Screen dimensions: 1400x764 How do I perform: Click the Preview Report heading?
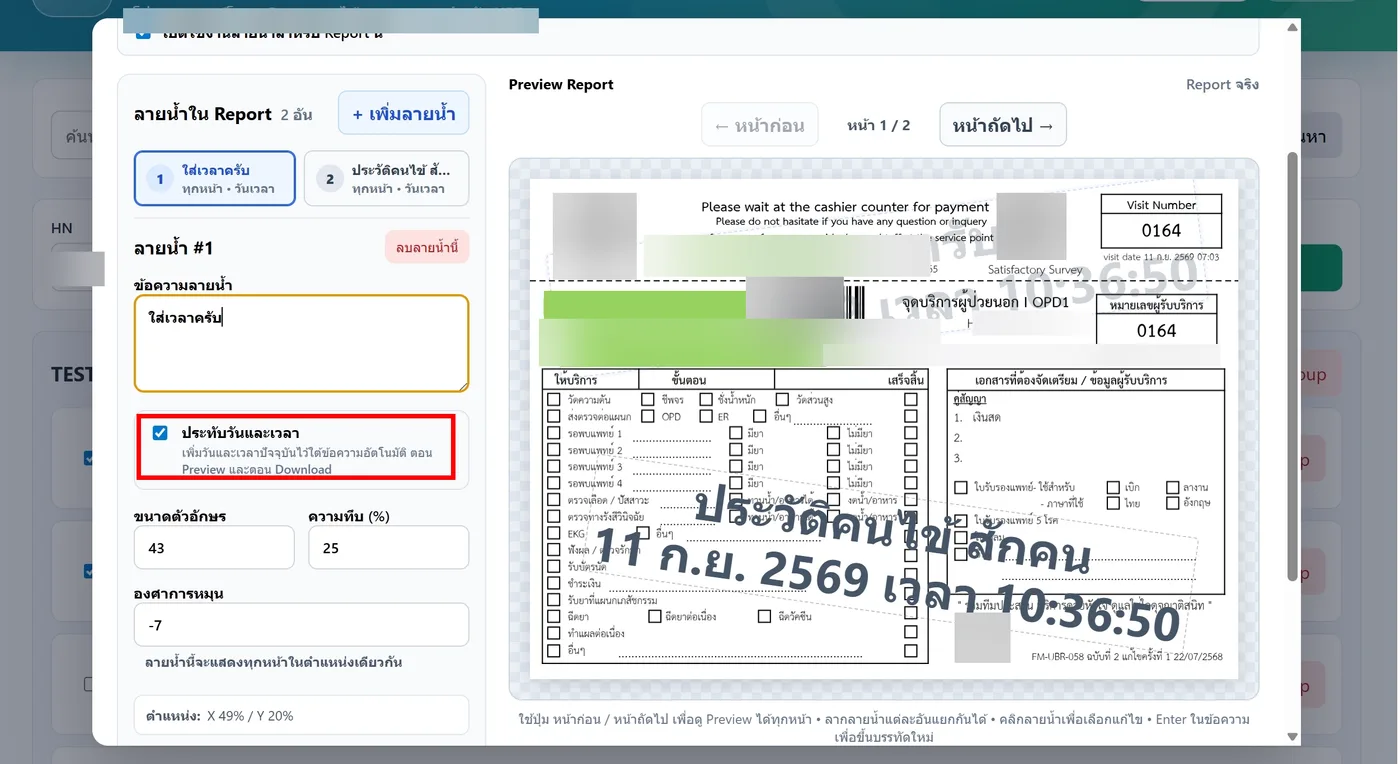click(x=561, y=84)
